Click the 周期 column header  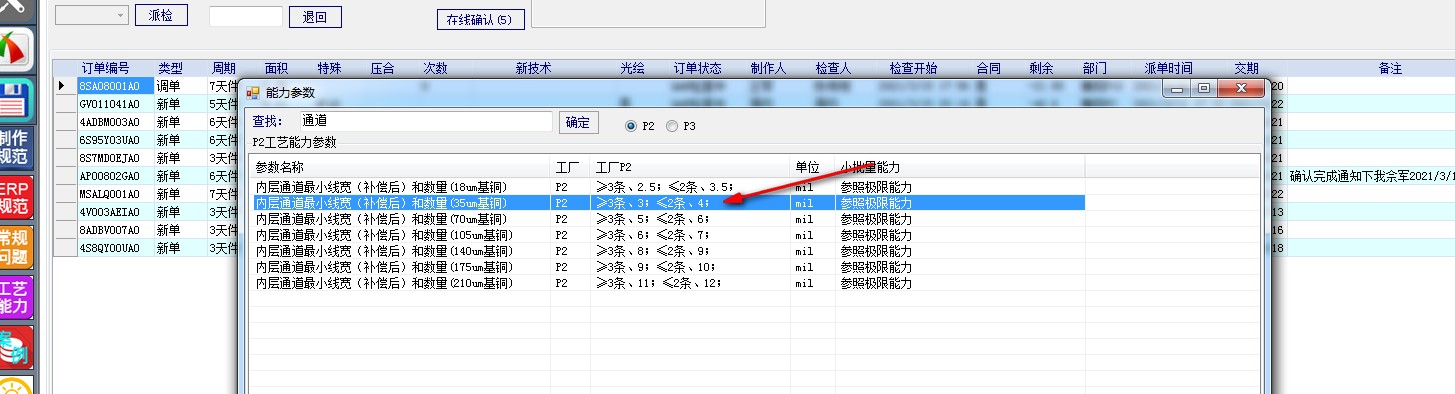223,68
